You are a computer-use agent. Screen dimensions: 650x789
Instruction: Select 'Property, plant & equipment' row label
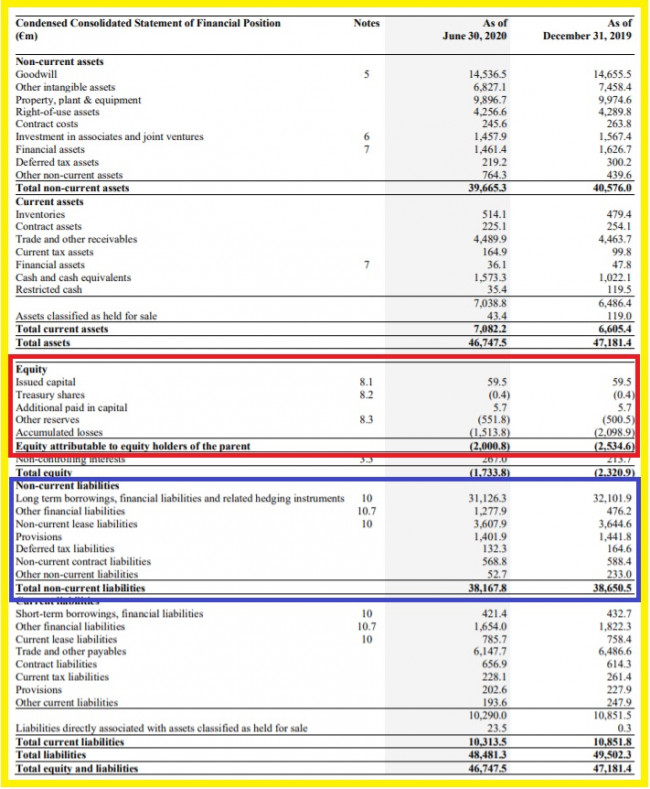pos(78,100)
